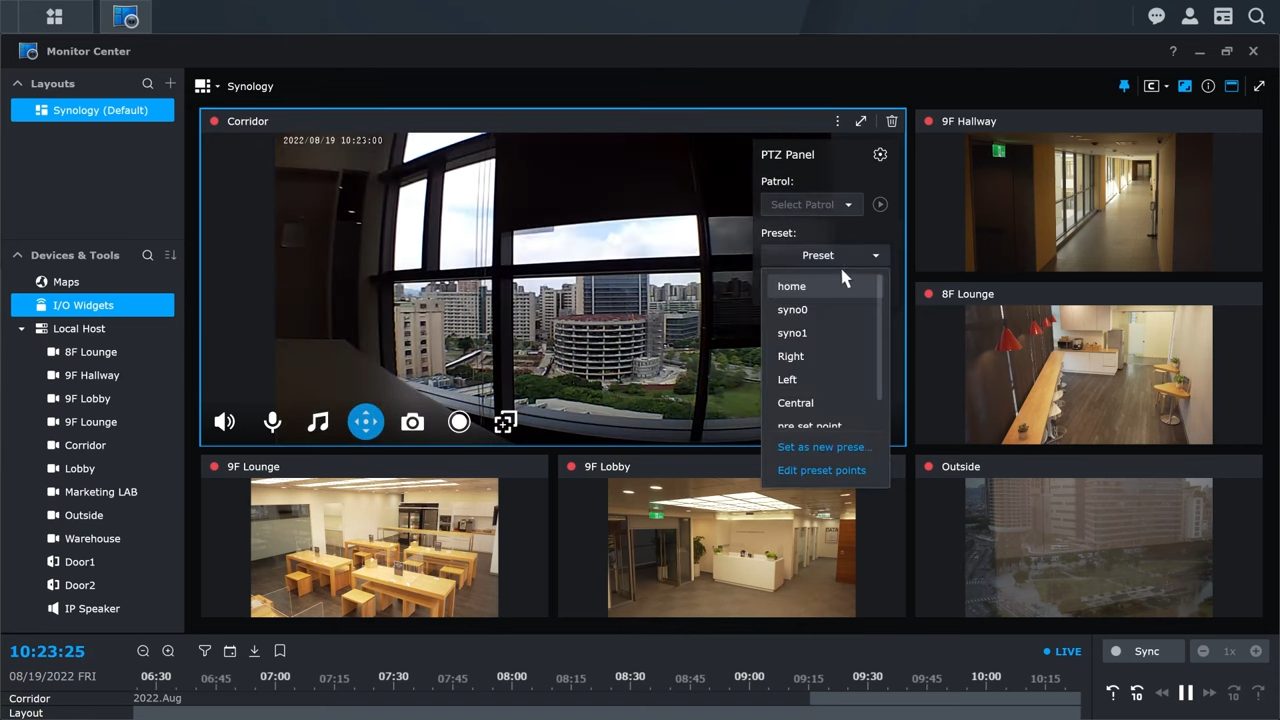1280x720 pixels.
Task: Show information with the 'i' icon
Action: (1208, 86)
